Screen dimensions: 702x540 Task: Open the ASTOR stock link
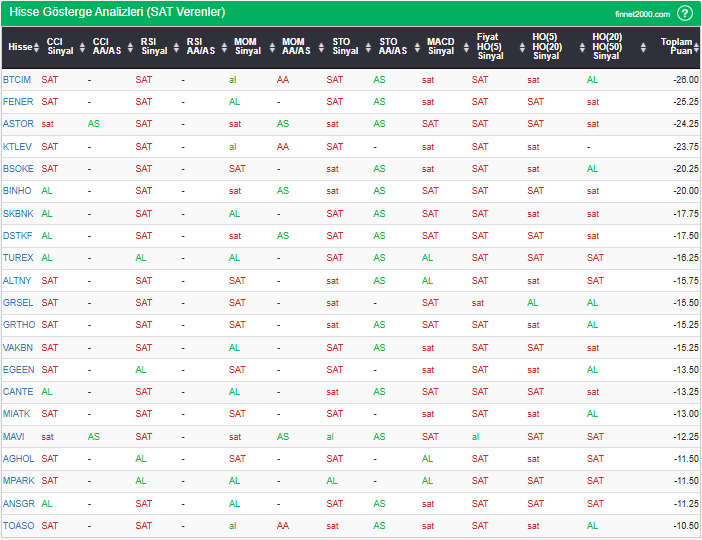click(18, 124)
